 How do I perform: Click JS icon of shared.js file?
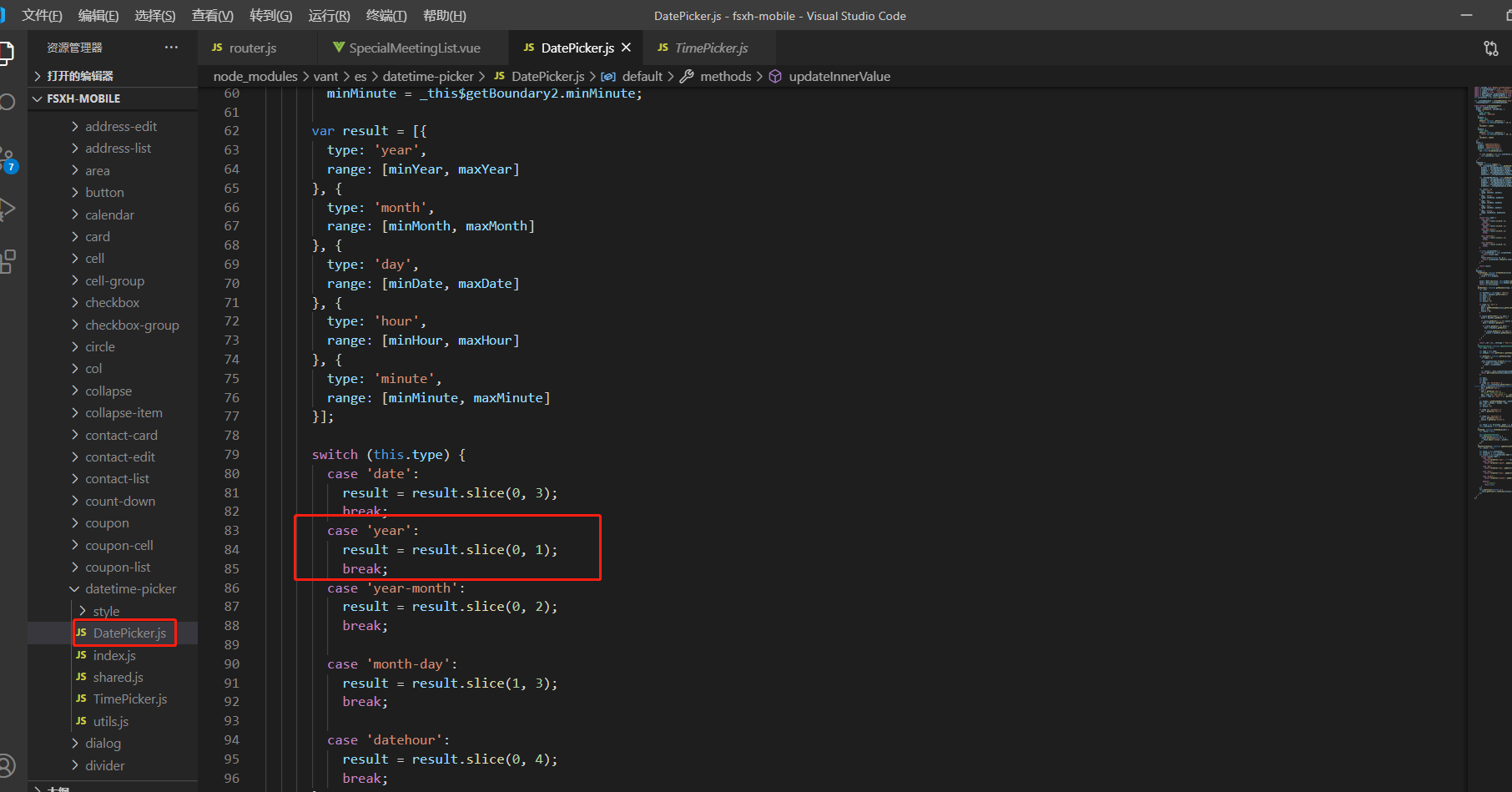point(81,677)
